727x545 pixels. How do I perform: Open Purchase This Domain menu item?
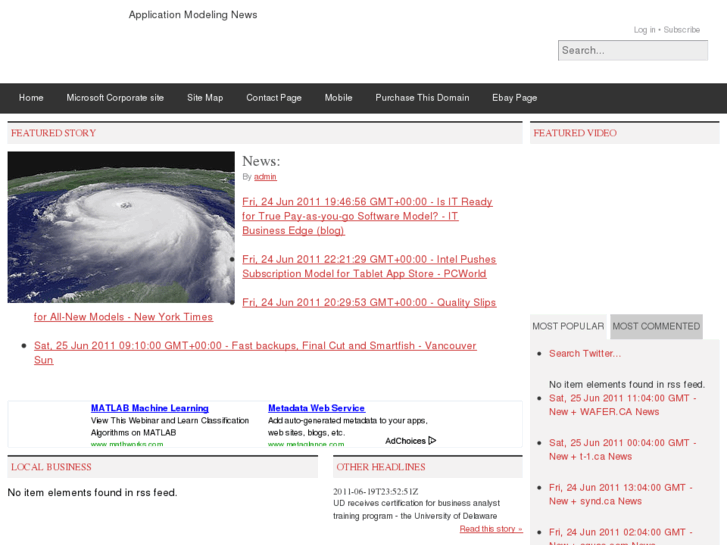point(422,98)
